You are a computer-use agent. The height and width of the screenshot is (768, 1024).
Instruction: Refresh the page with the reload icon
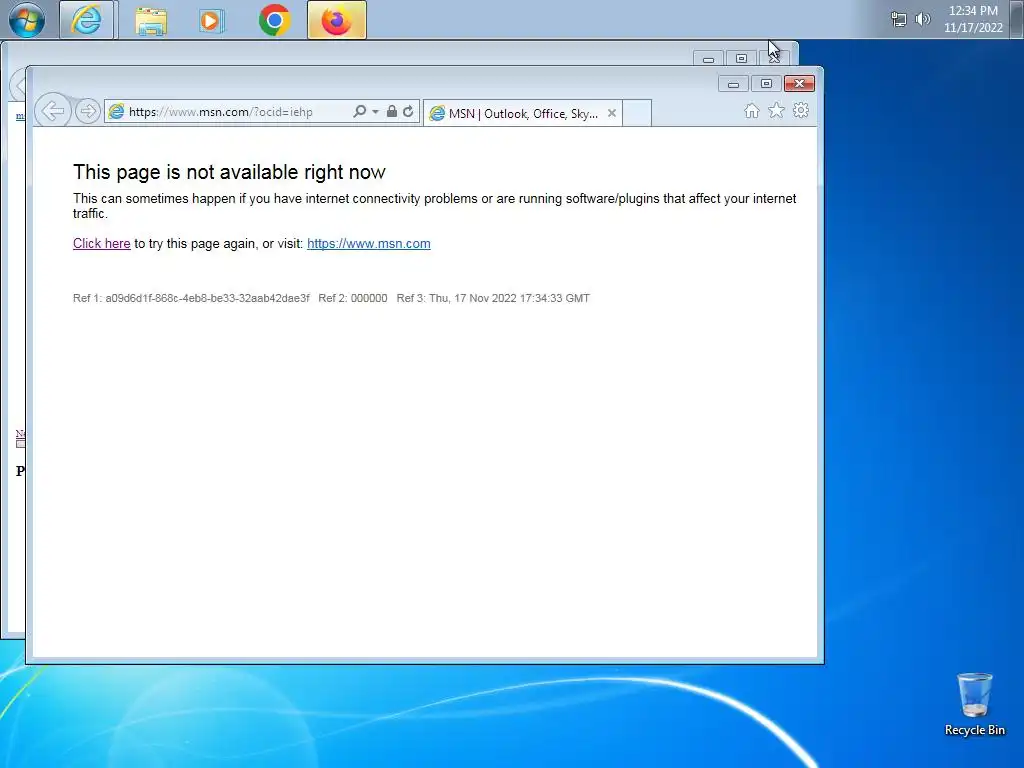click(408, 112)
